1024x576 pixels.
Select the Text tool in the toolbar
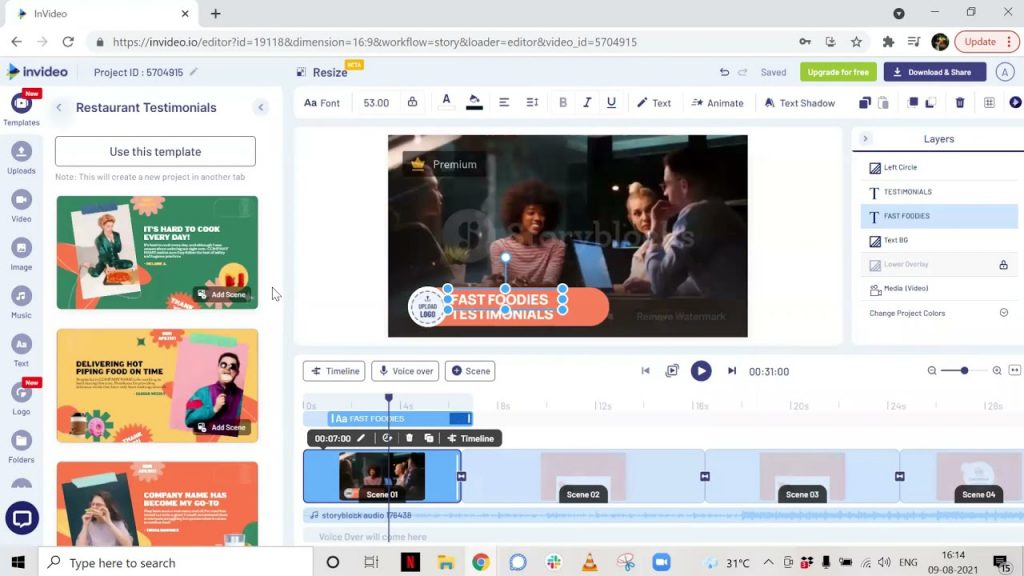[654, 102]
